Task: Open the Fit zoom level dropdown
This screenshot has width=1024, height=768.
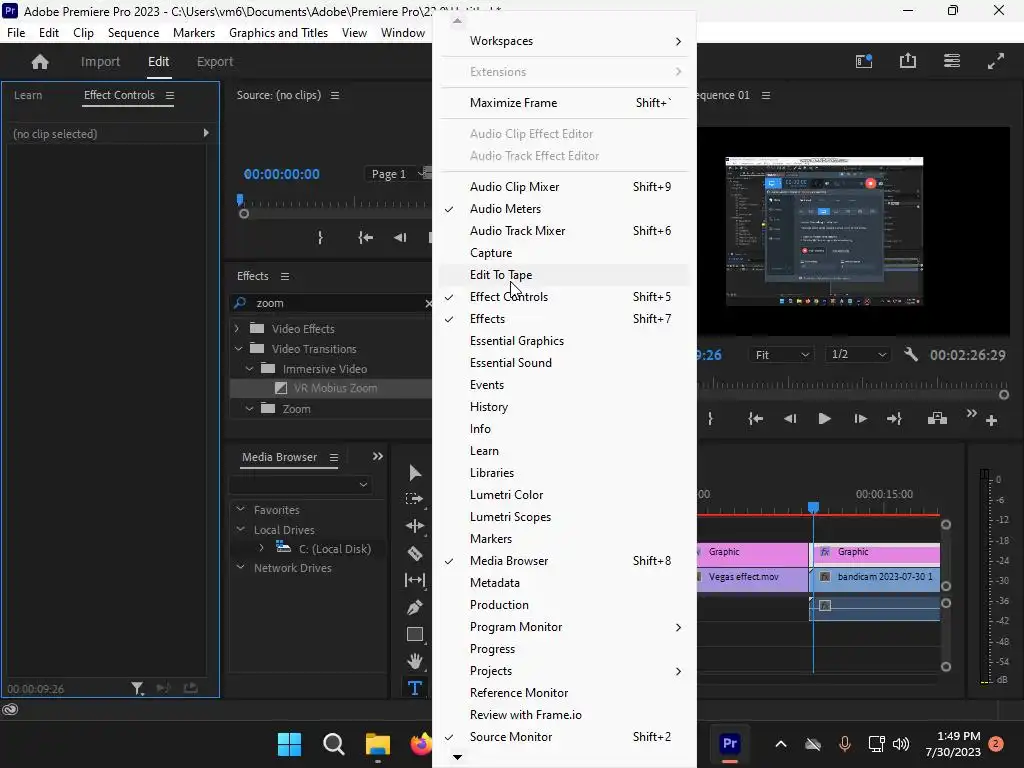Action: [782, 355]
